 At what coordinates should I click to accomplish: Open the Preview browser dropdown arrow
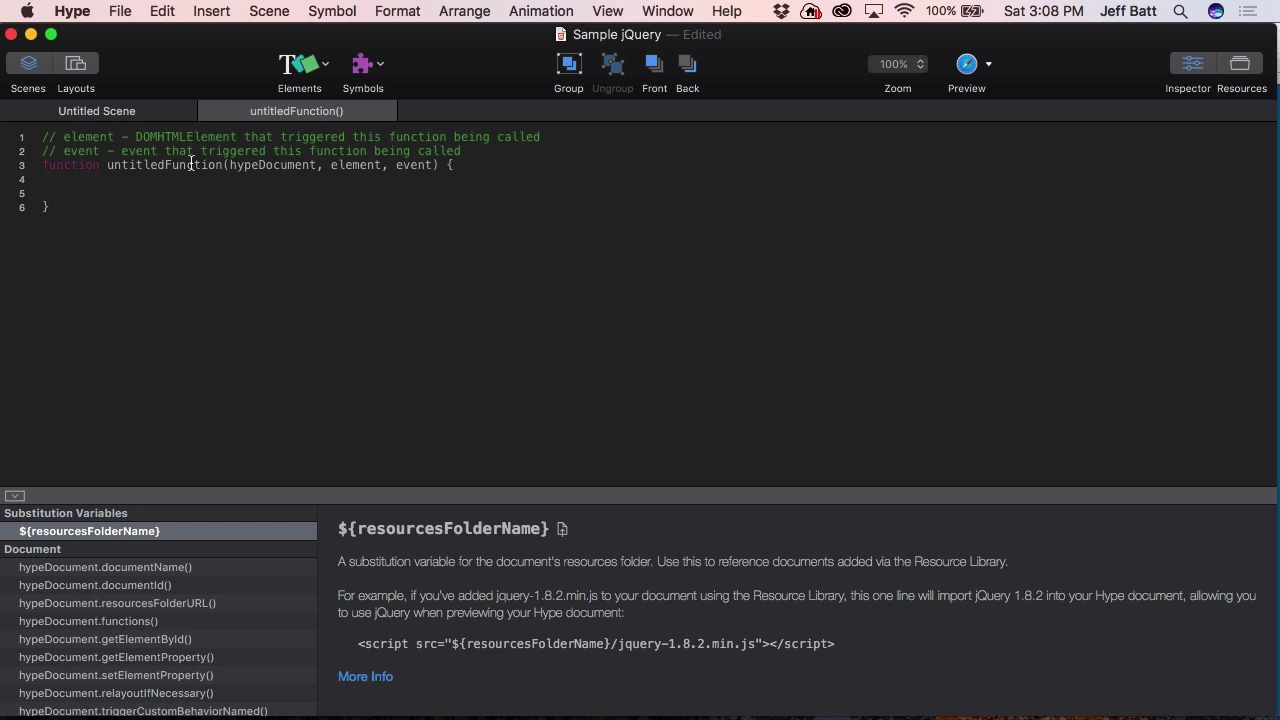tap(988, 64)
